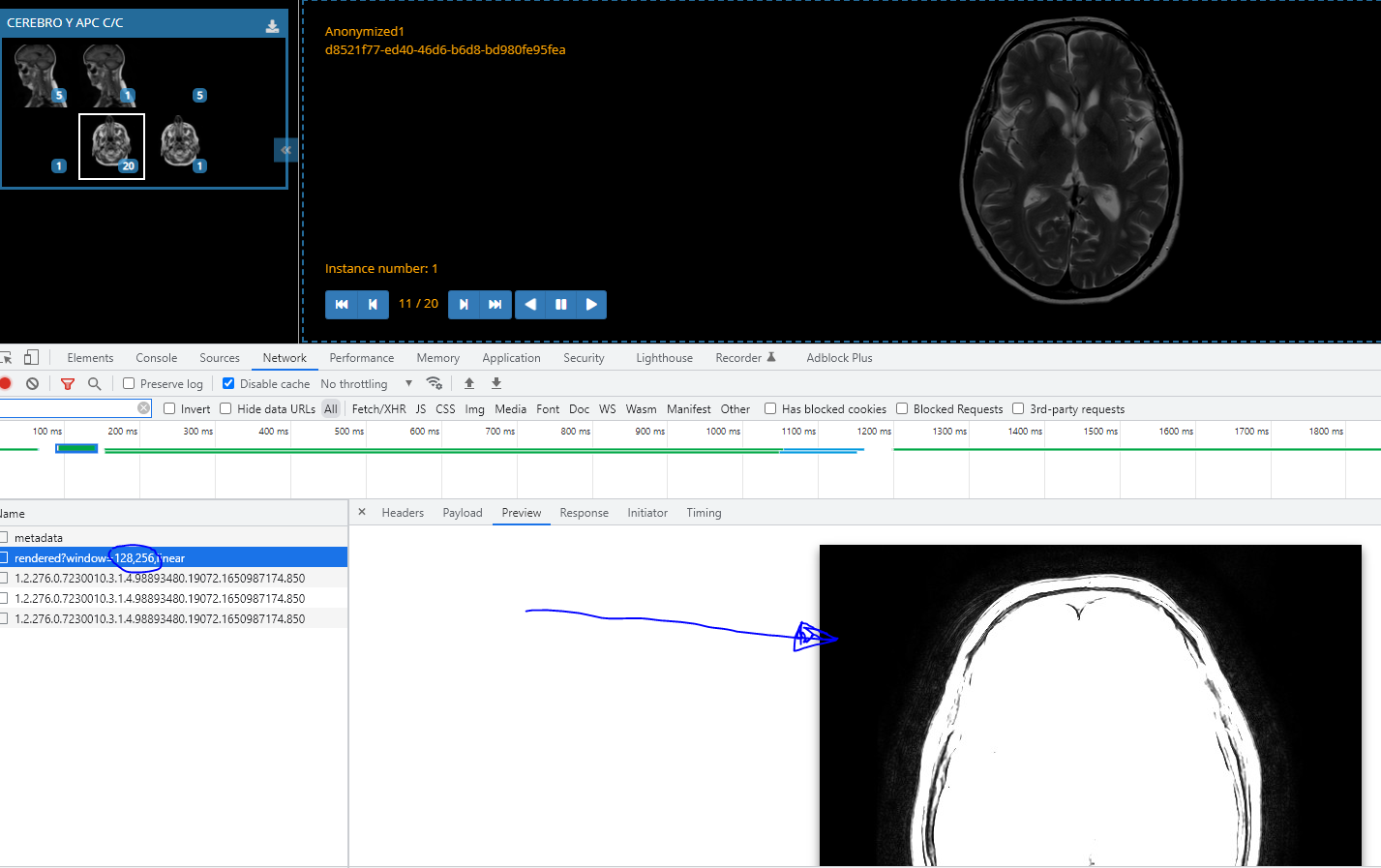Viewport: 1381px width, 868px height.
Task: Filter requests by CSS
Action: (x=445, y=409)
